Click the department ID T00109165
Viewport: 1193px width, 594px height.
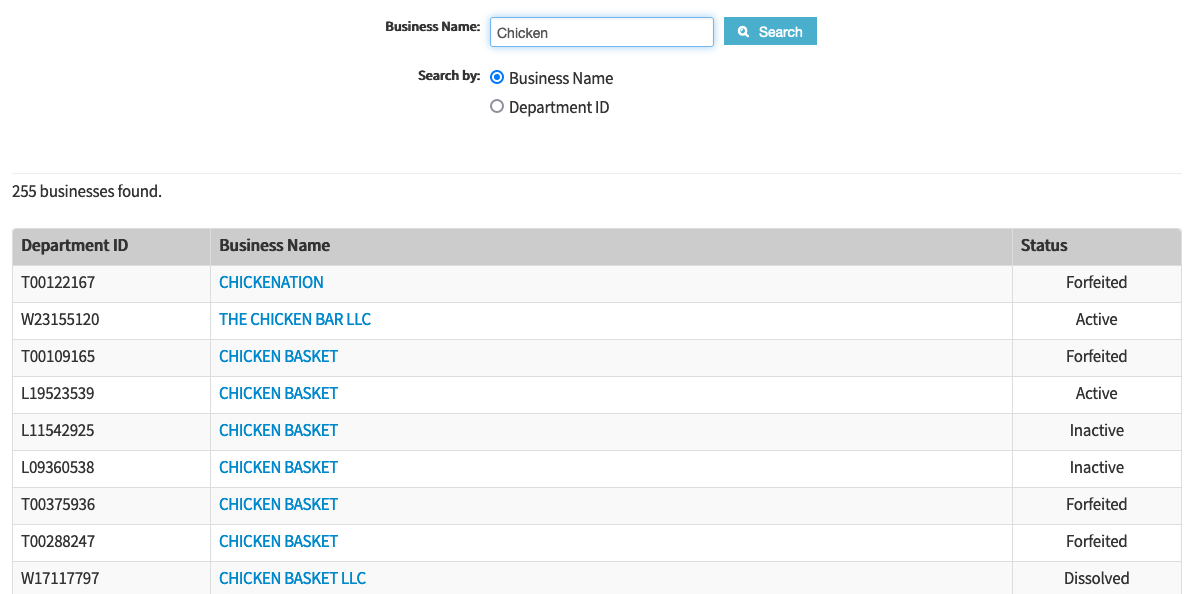coord(58,356)
